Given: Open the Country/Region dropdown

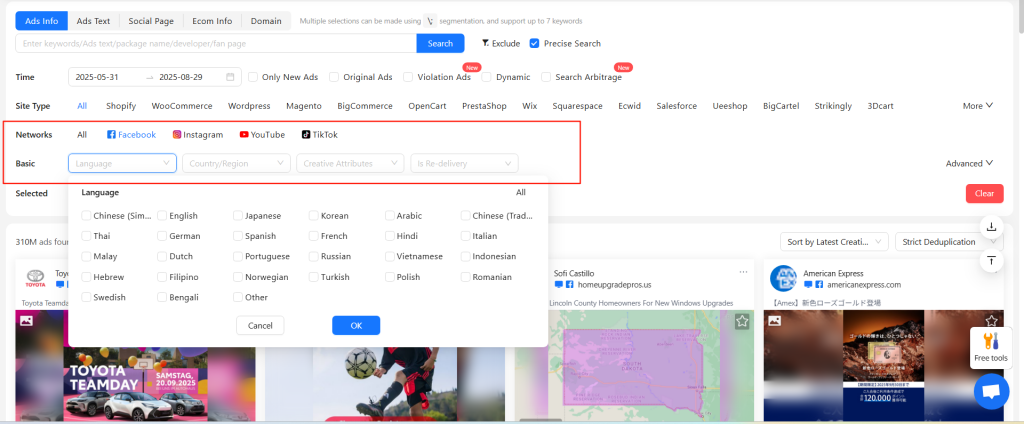Looking at the screenshot, I should tap(236, 163).
